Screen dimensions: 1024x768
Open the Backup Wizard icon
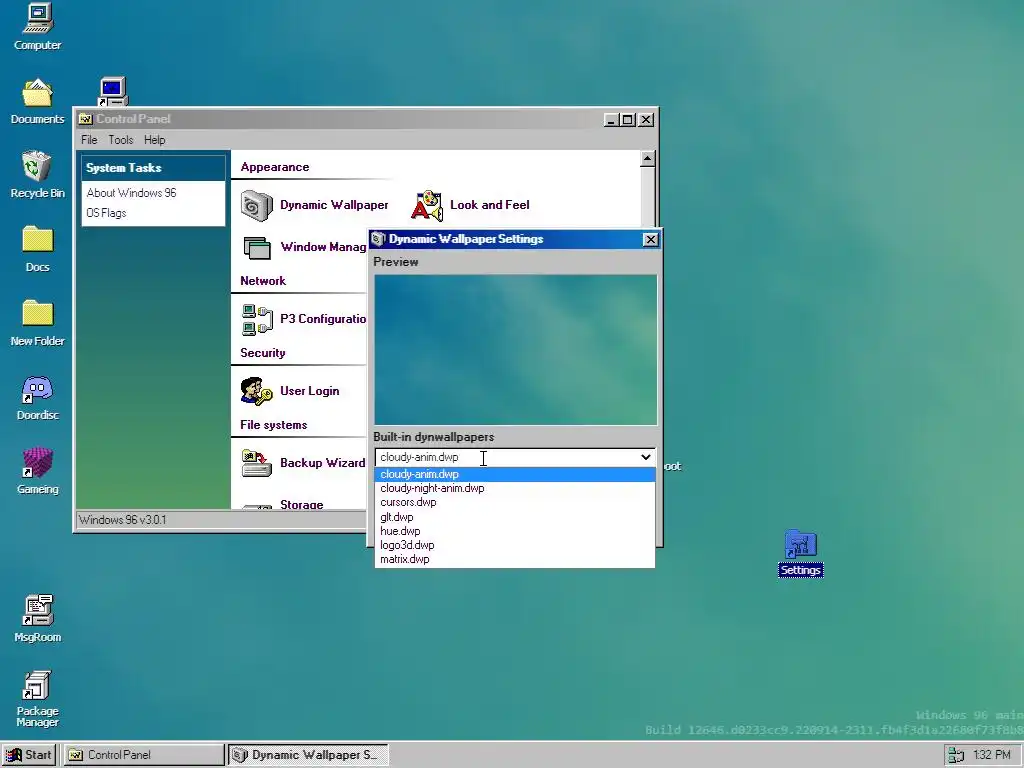pos(257,463)
